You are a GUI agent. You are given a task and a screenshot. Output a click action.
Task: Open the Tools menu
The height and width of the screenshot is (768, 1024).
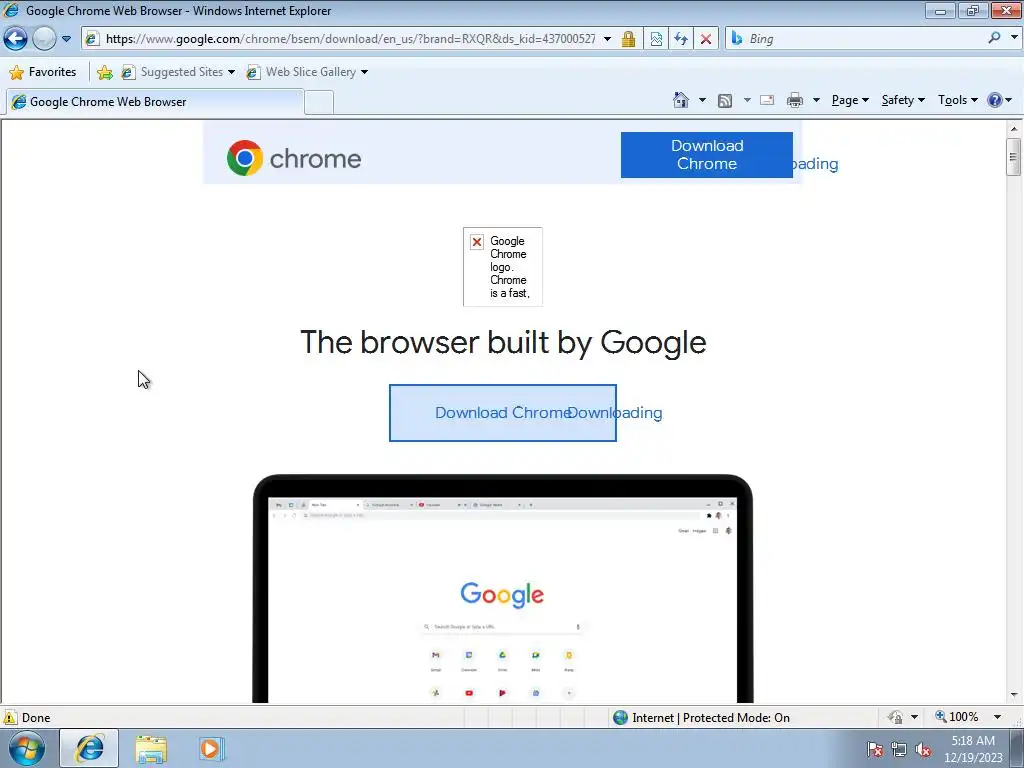(957, 100)
